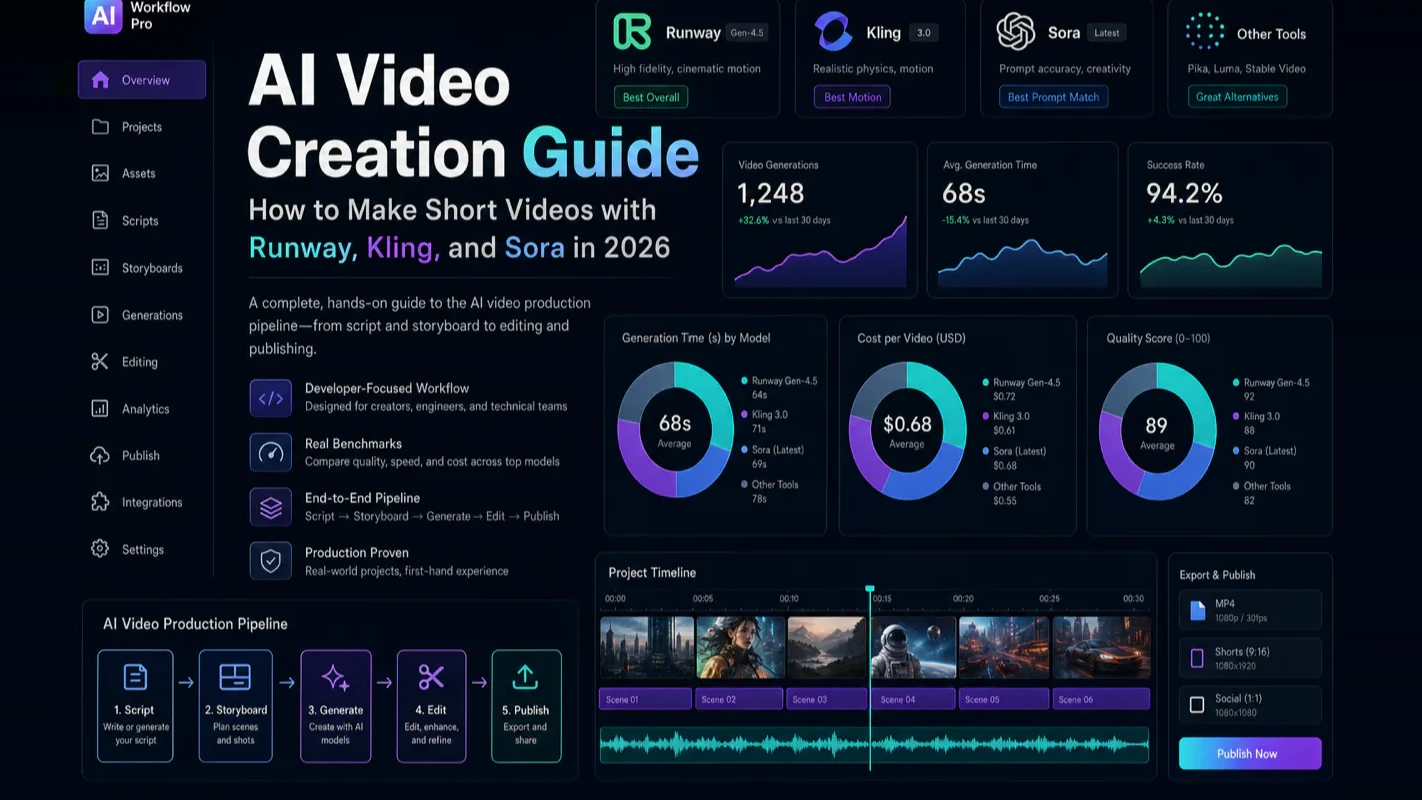
Task: Click the 00:05 mark on timeline ruler
Action: point(703,598)
